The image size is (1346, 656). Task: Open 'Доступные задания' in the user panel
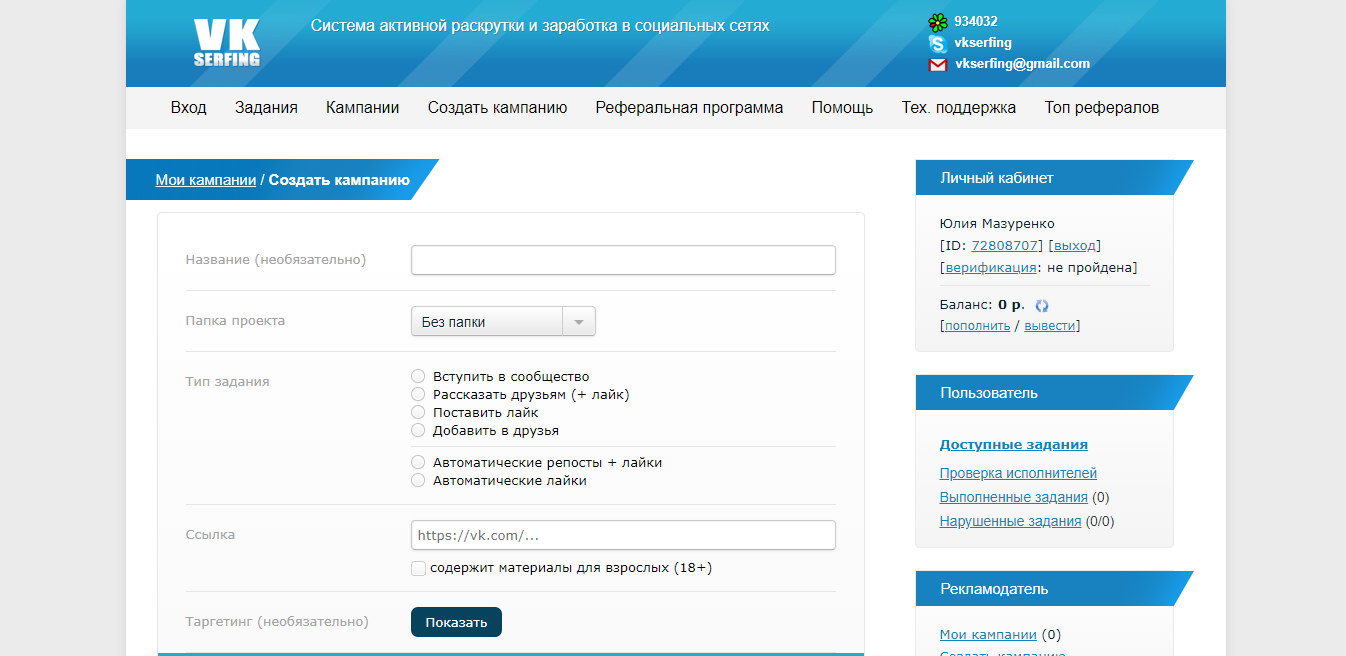[1014, 444]
